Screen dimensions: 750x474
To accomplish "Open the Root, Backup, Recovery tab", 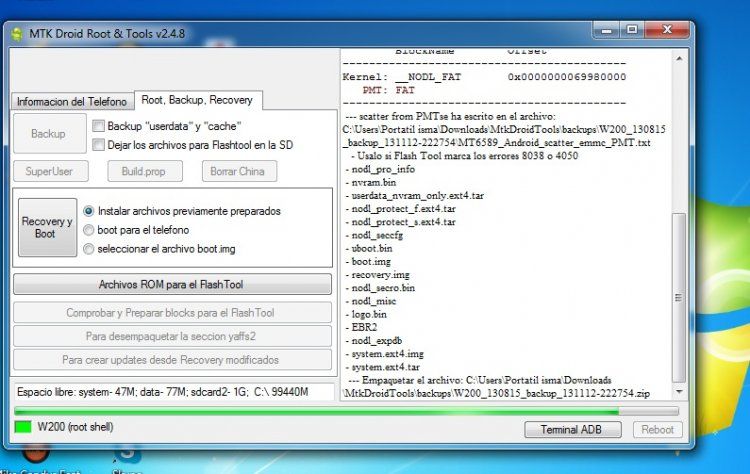I will click(x=197, y=100).
